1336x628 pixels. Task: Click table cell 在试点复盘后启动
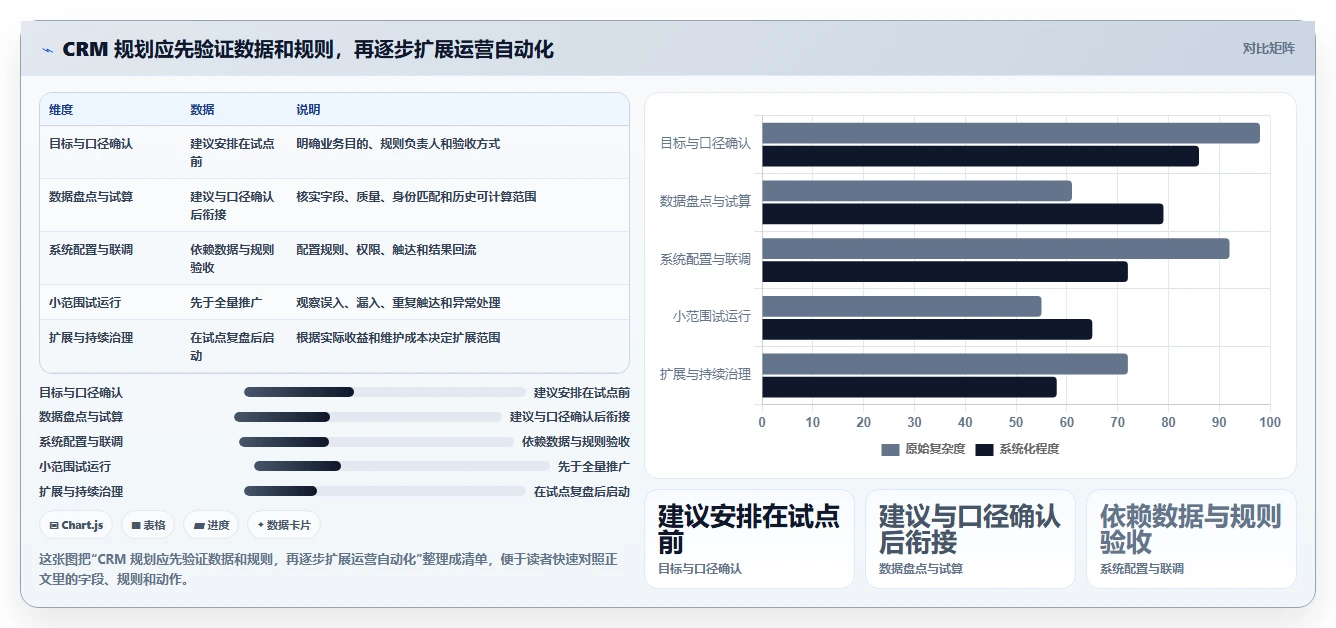[x=233, y=347]
